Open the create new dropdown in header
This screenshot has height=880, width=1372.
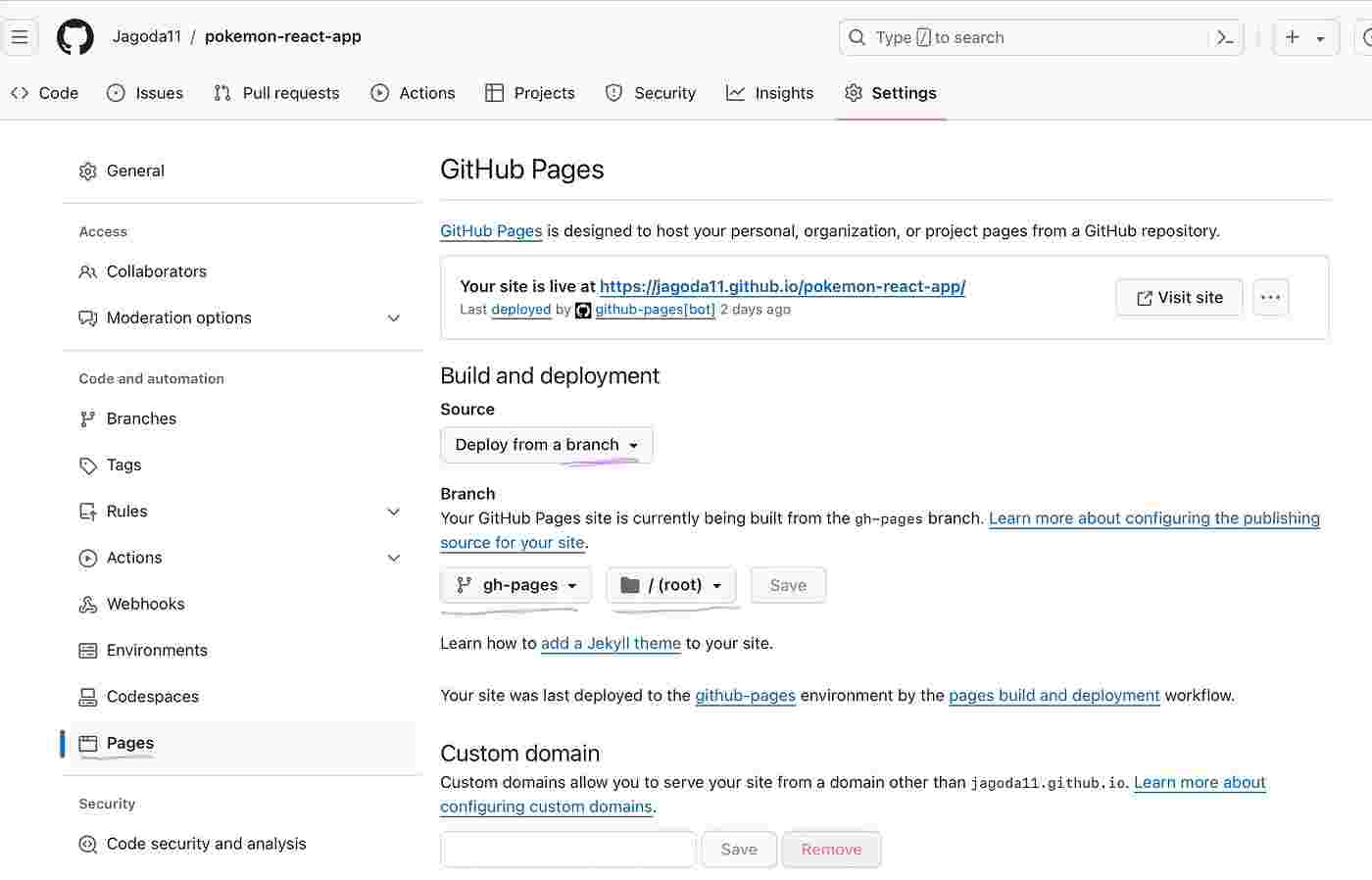tap(1305, 37)
